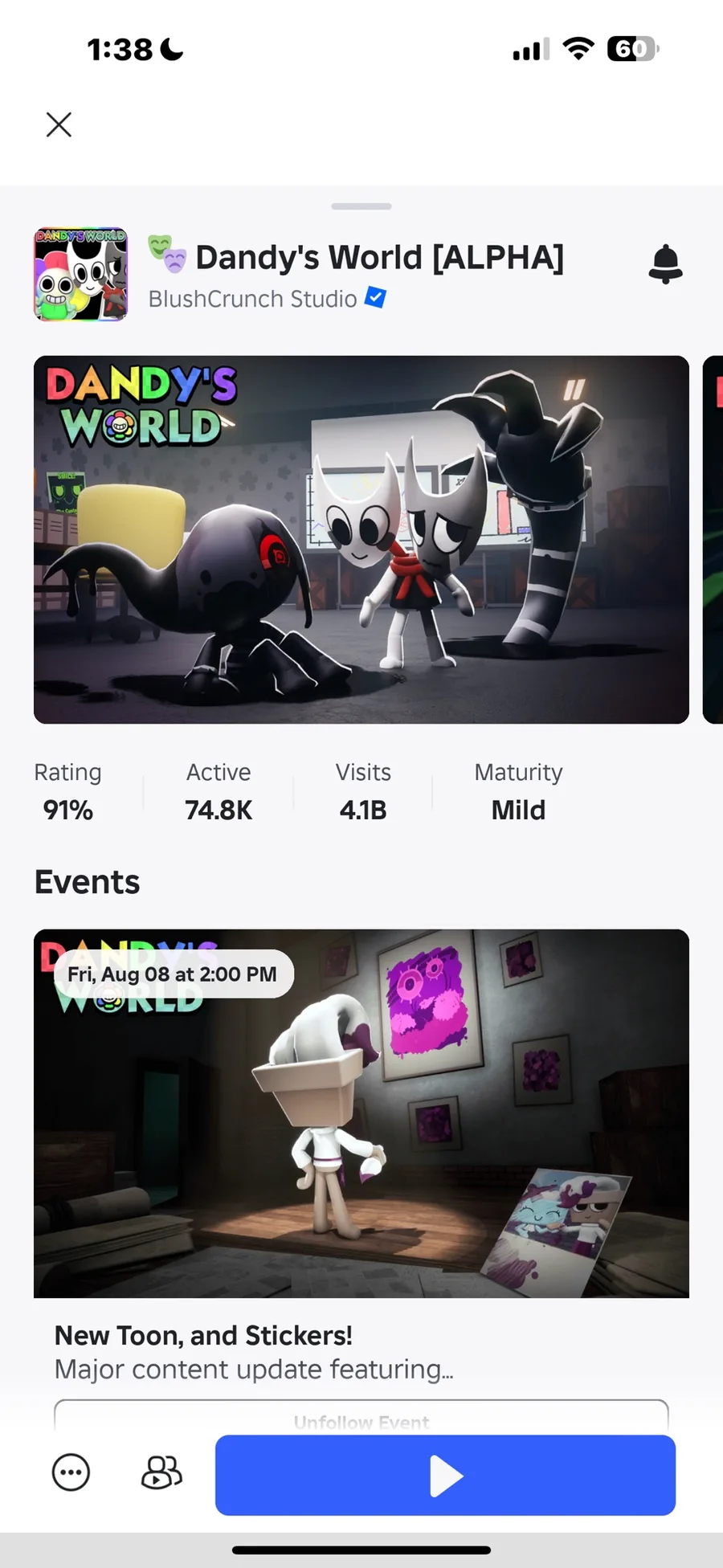
Task: Open the more options ellipsis icon
Action: [71, 1472]
